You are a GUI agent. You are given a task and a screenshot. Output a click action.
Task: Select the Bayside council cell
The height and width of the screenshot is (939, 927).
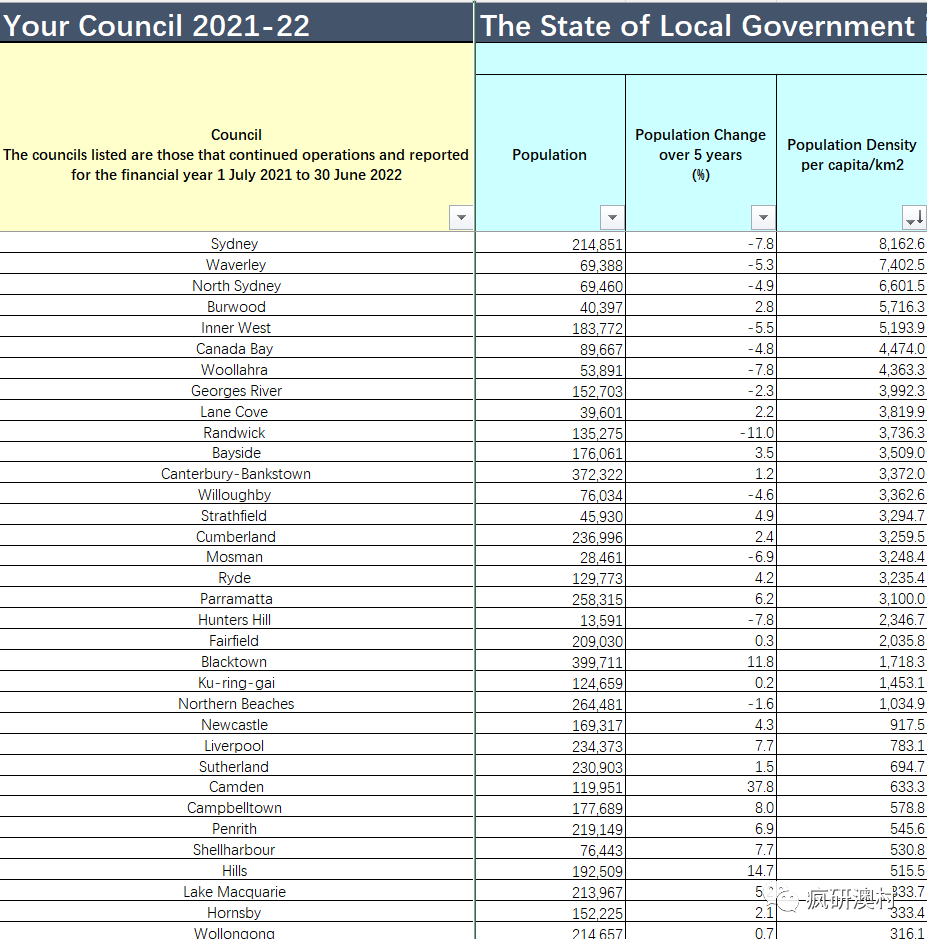(236, 452)
